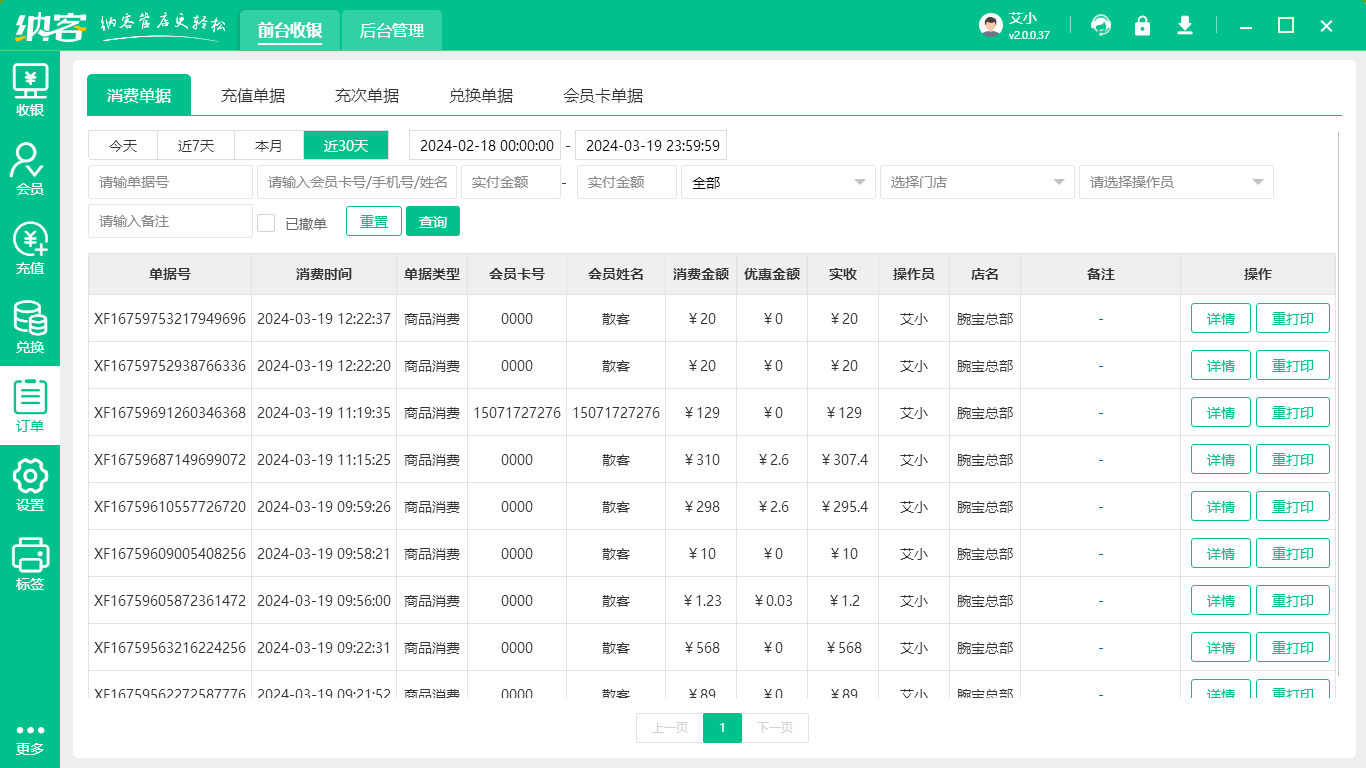Click the lock icon in title bar
Viewport: 1366px width, 768px height.
tap(1143, 25)
